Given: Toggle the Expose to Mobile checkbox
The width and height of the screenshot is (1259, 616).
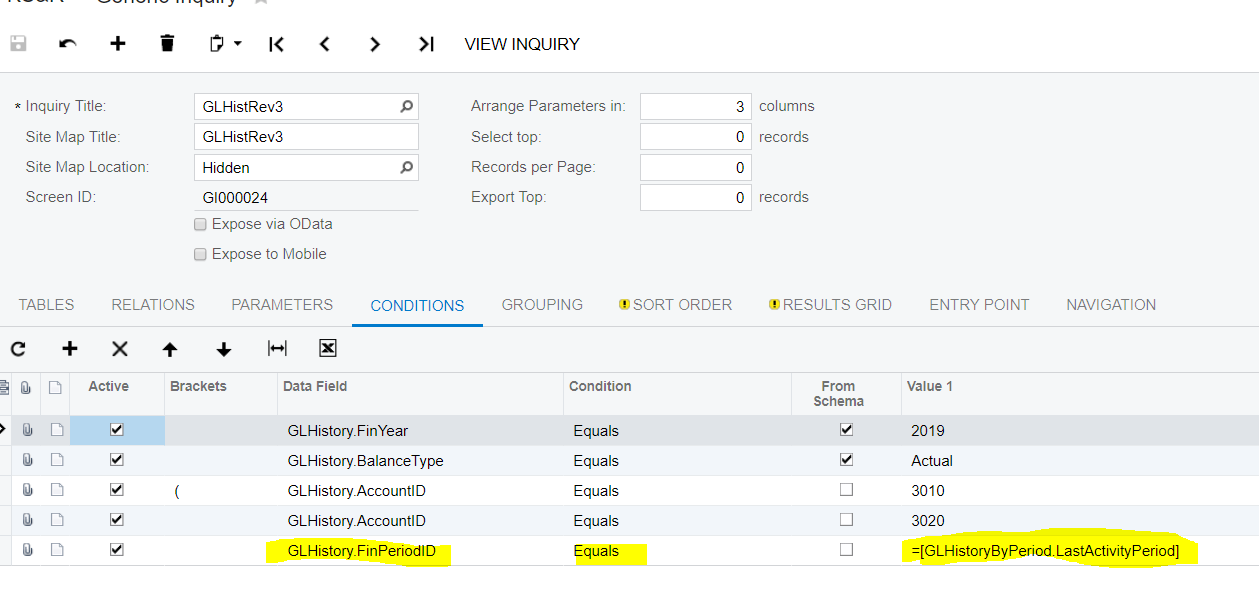Looking at the screenshot, I should click(x=200, y=255).
